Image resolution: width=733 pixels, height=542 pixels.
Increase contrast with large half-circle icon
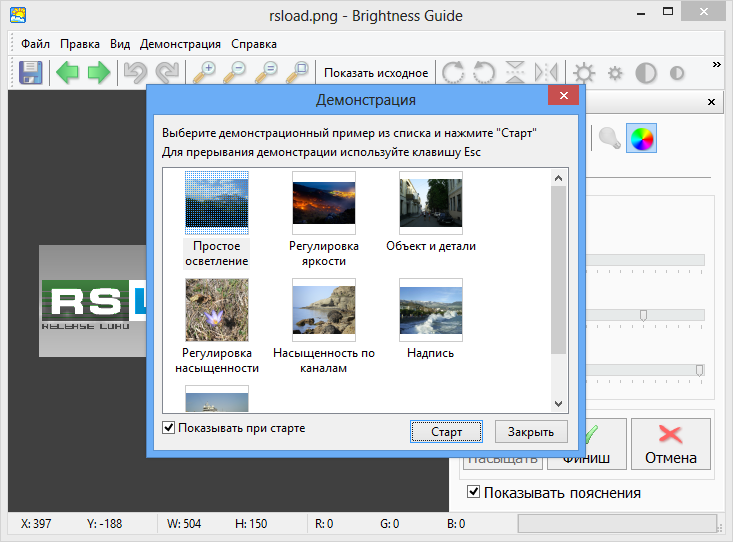[x=646, y=73]
